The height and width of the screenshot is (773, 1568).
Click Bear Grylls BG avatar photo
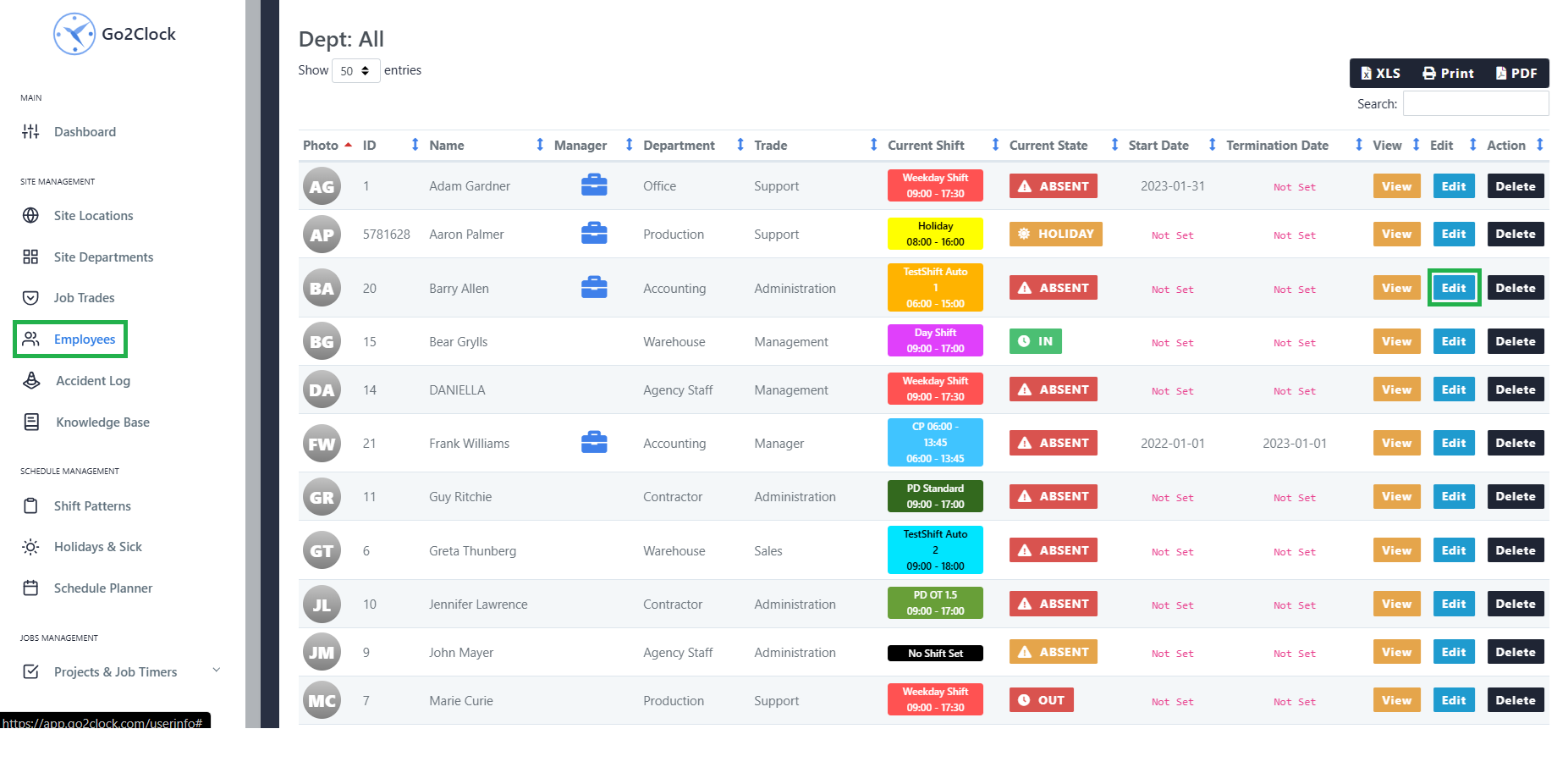tap(322, 342)
